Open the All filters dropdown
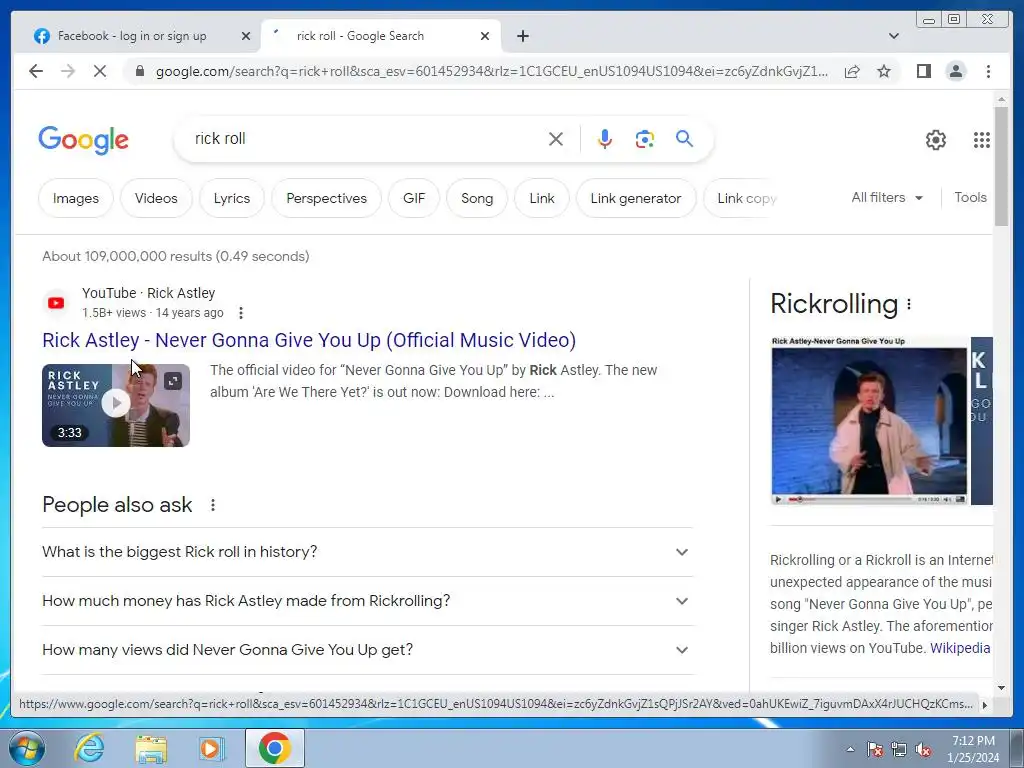1024x768 pixels. [887, 197]
